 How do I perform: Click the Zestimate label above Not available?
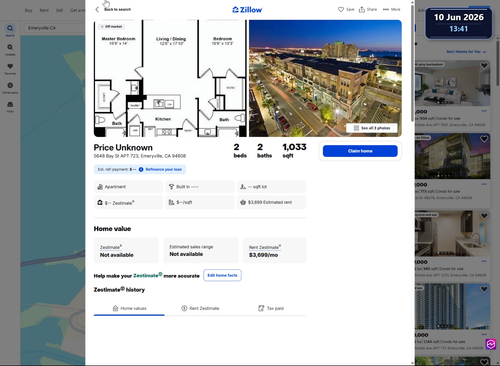pos(110,247)
